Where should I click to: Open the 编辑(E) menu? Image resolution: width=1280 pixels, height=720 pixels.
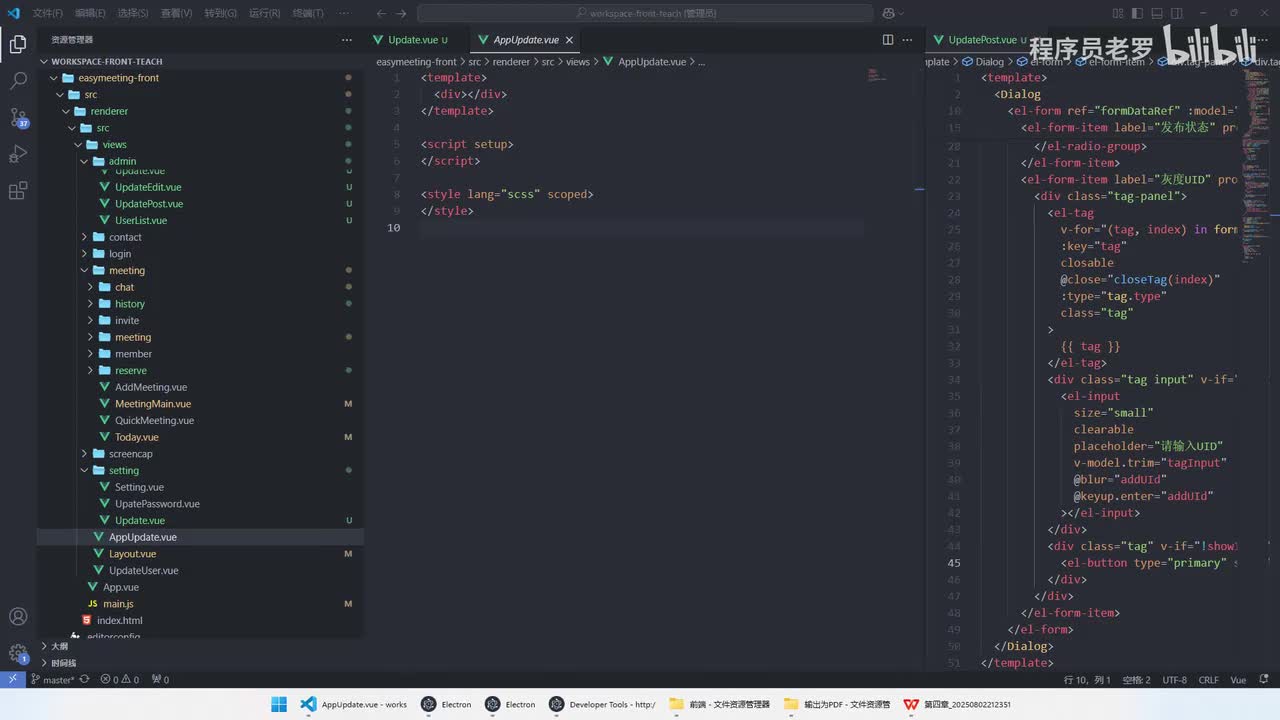(x=90, y=13)
